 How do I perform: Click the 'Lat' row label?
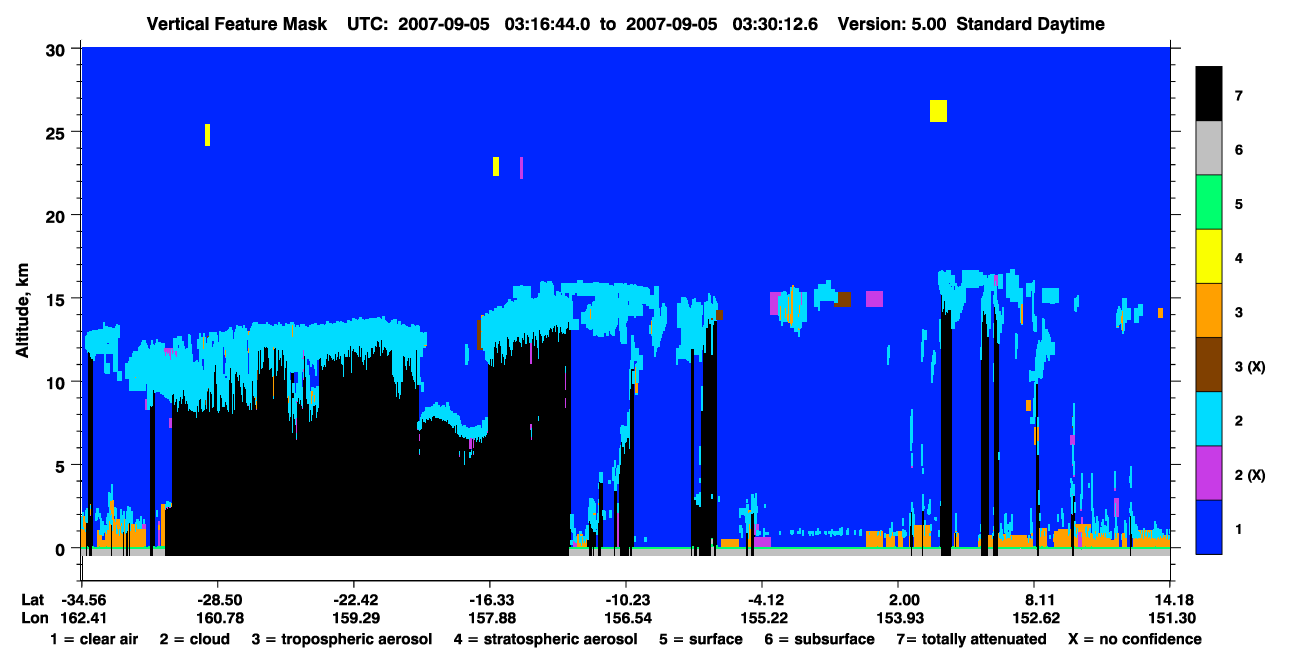point(34,599)
